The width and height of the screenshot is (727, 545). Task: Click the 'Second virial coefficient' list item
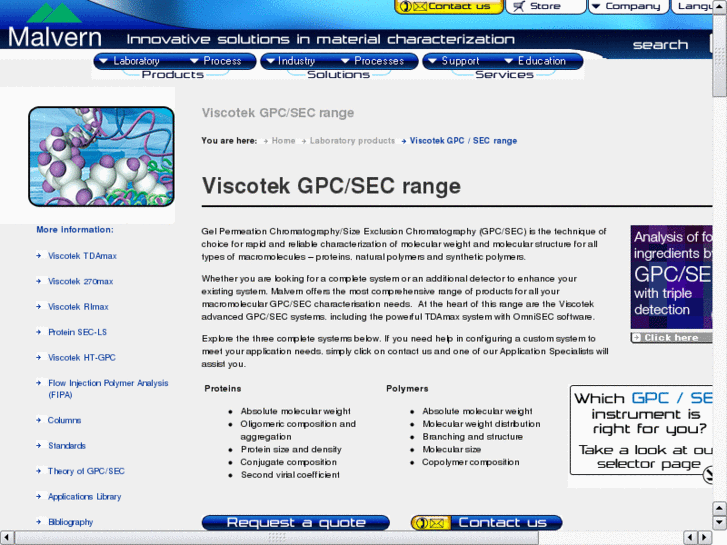coord(290,475)
